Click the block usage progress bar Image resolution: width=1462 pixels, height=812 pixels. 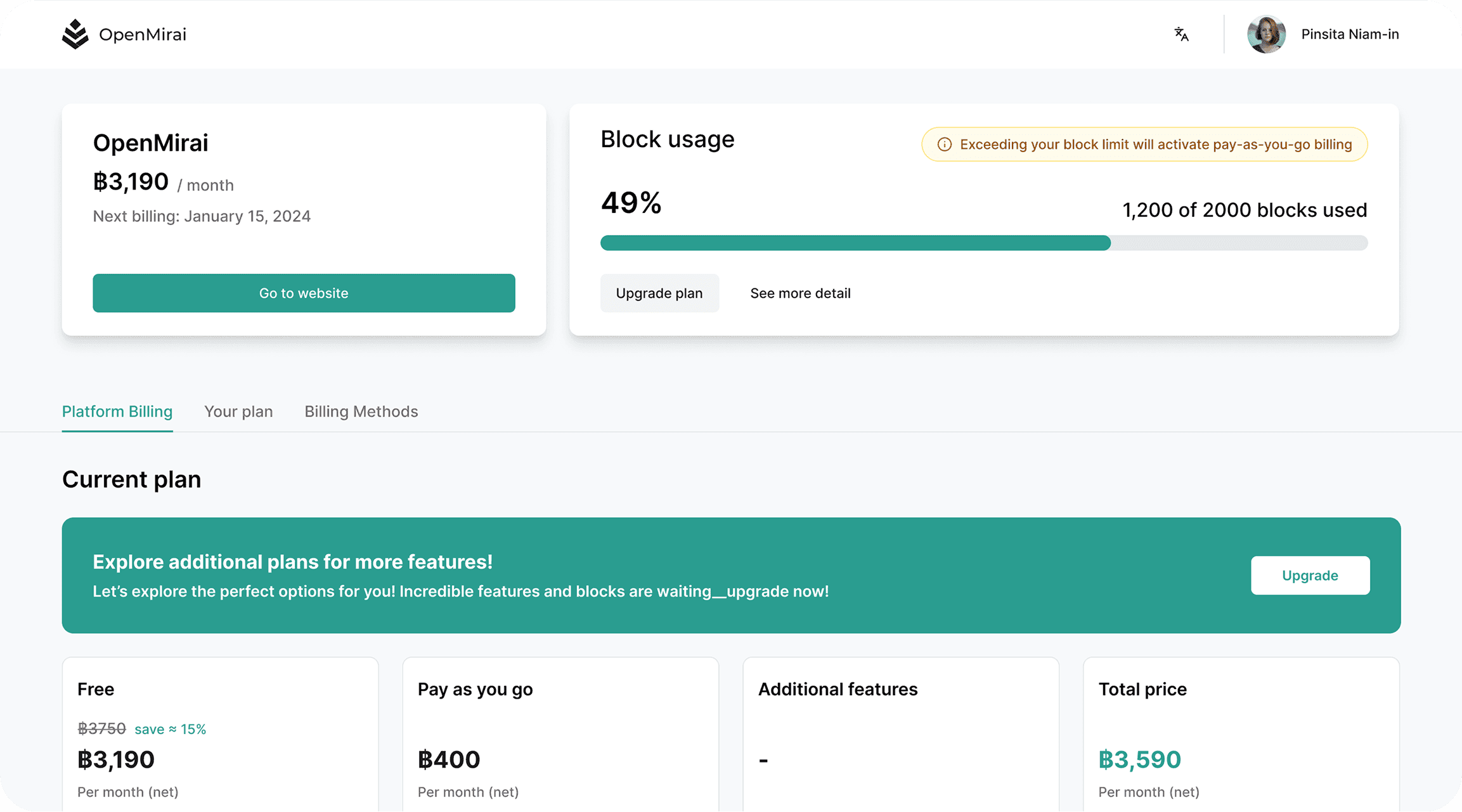point(983,243)
